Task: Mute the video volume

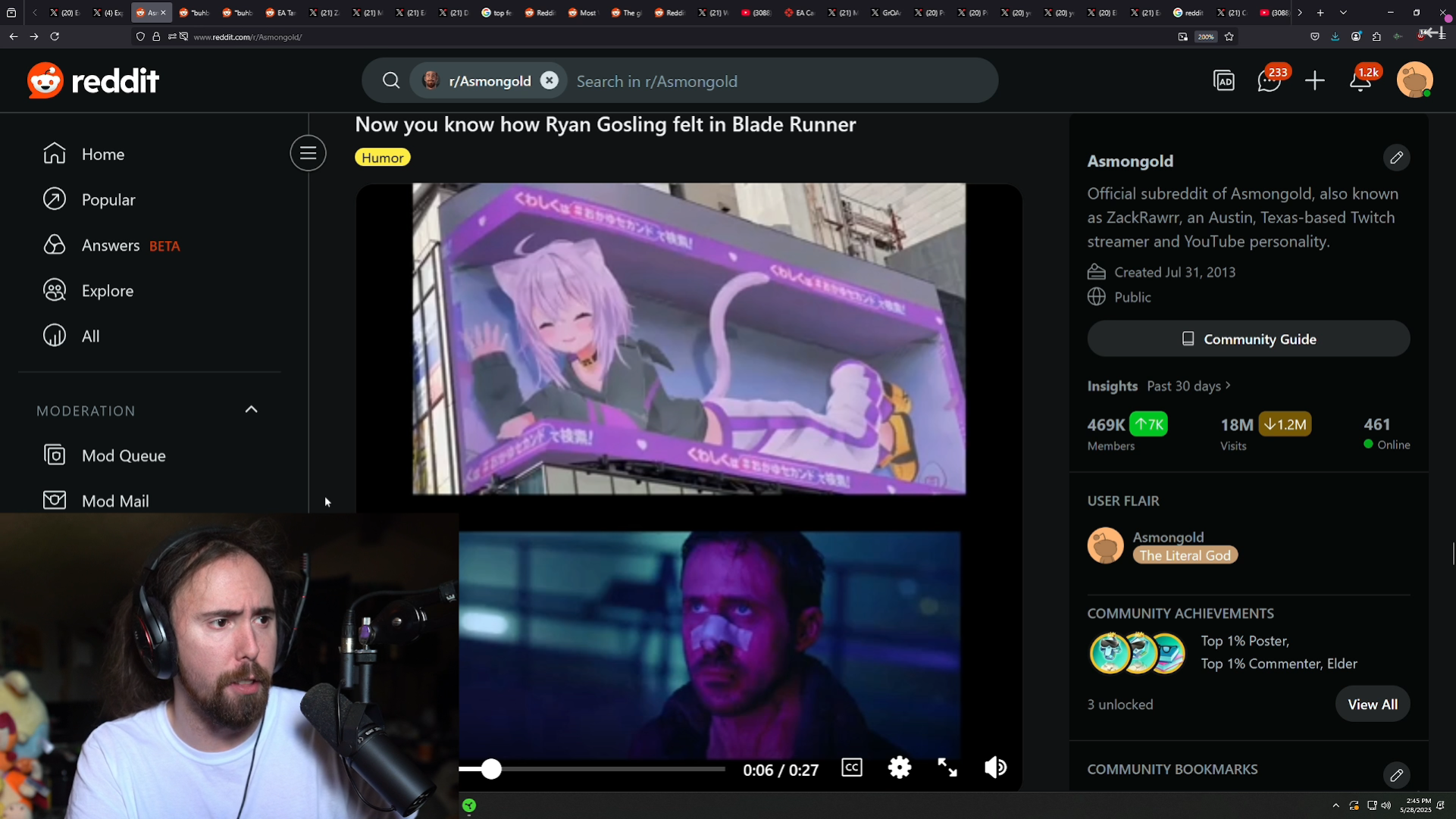Action: pos(995,768)
